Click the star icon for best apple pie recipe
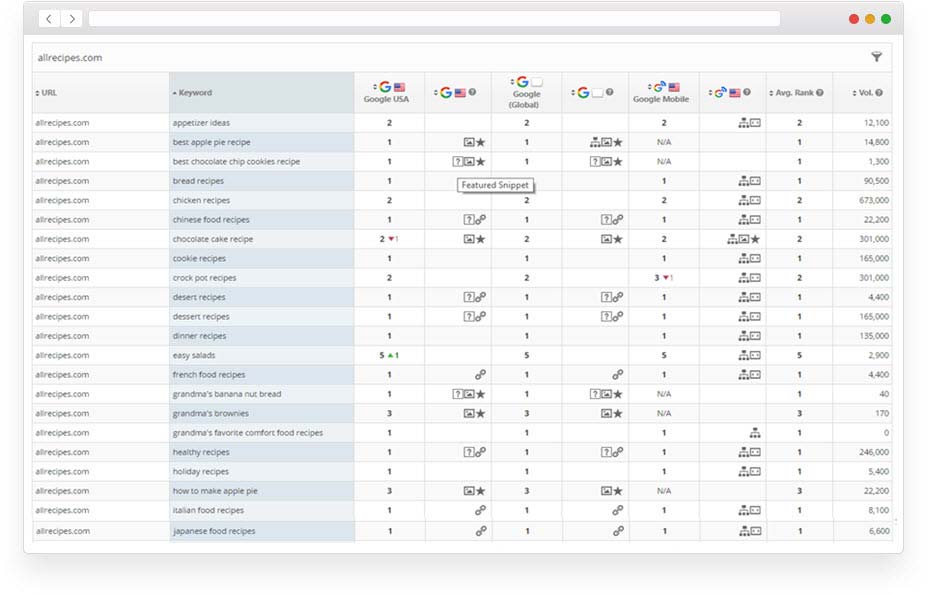 pos(481,142)
